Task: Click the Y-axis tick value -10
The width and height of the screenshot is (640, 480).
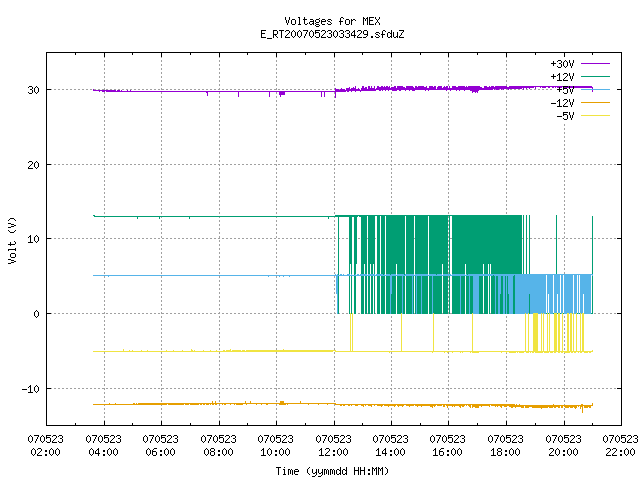Action: (x=31, y=389)
